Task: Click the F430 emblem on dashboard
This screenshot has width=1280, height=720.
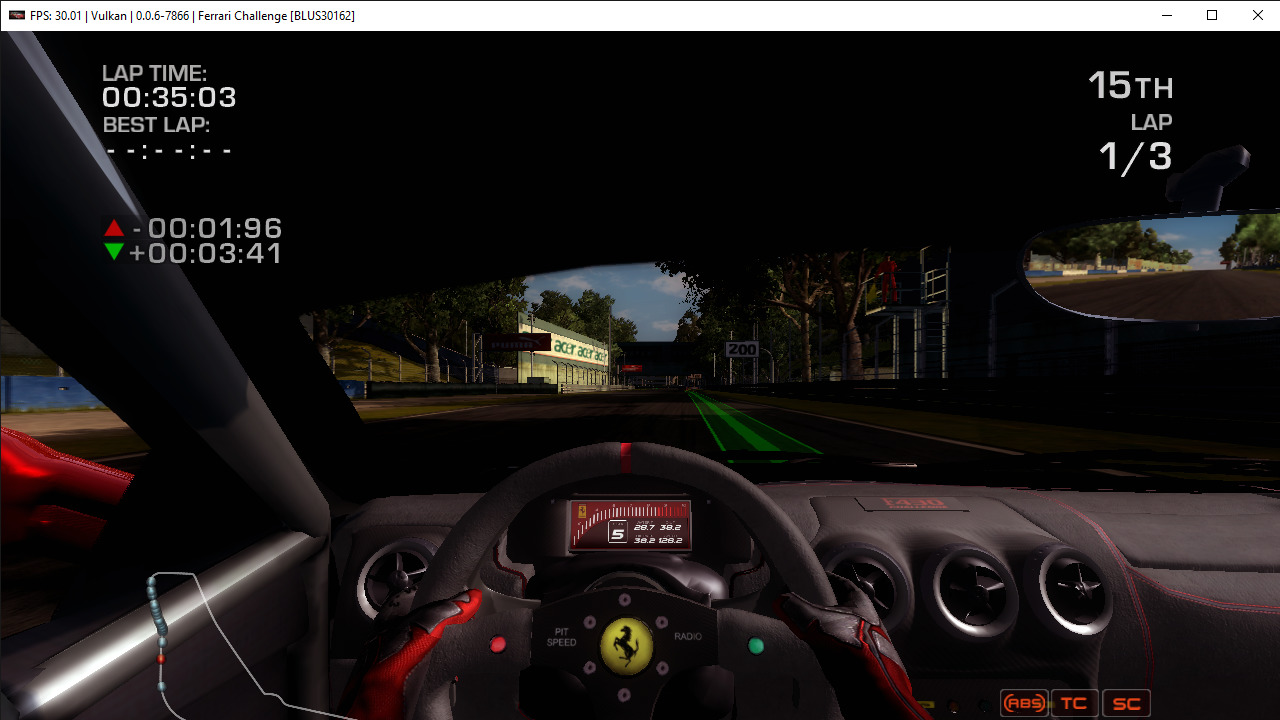Action: pyautogui.click(x=910, y=503)
